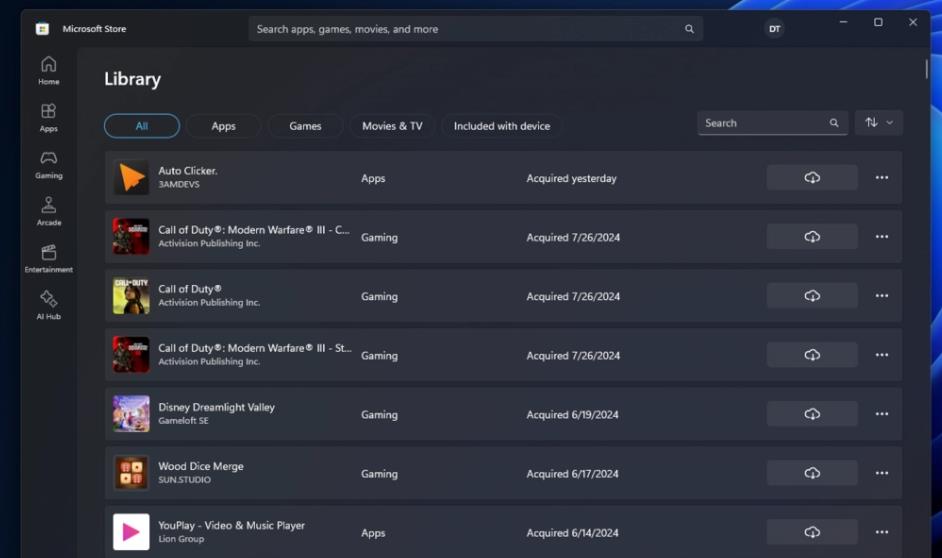Open the DT profile account button

[774, 29]
